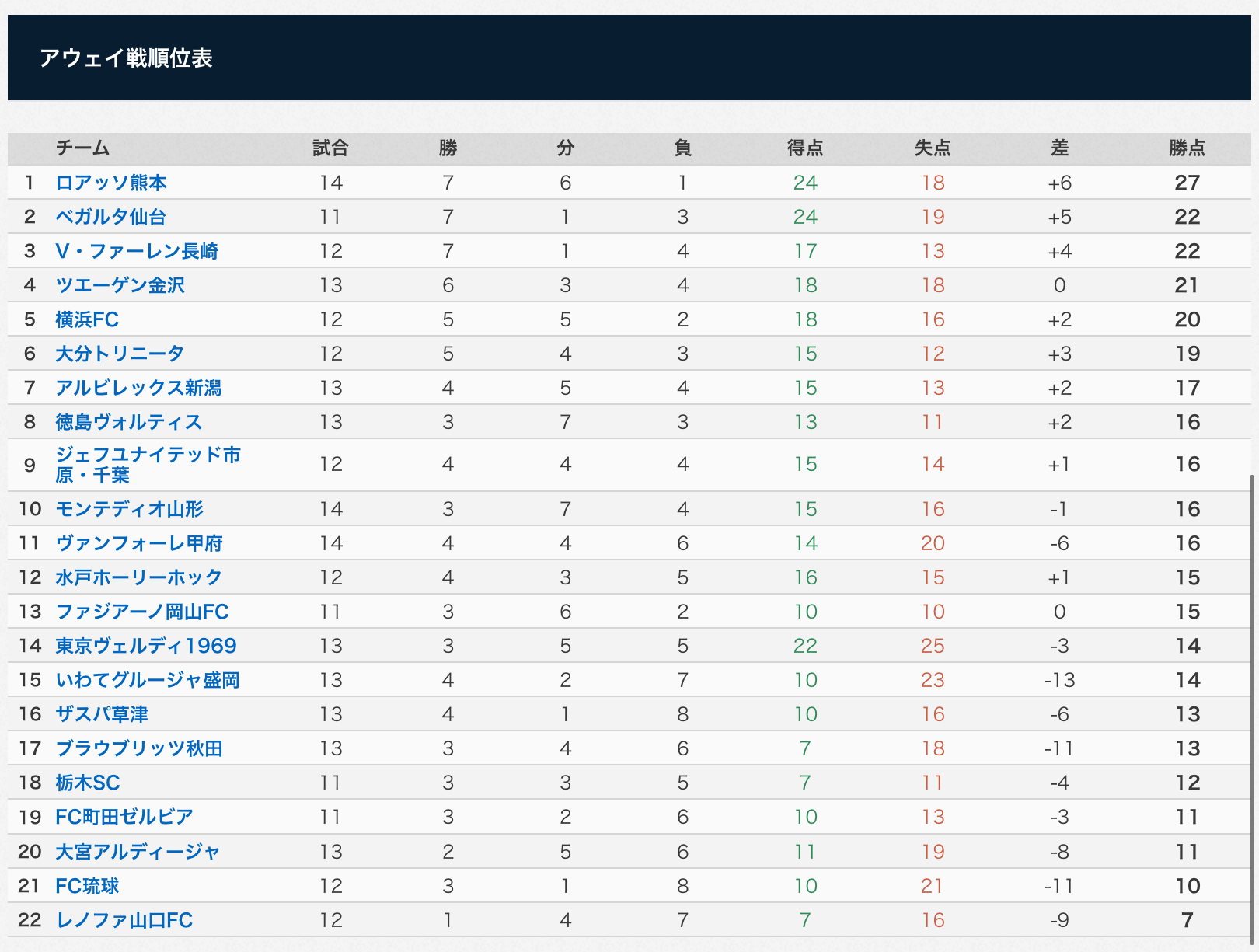Open いわてグルージャ盛岡 team page

[x=148, y=680]
